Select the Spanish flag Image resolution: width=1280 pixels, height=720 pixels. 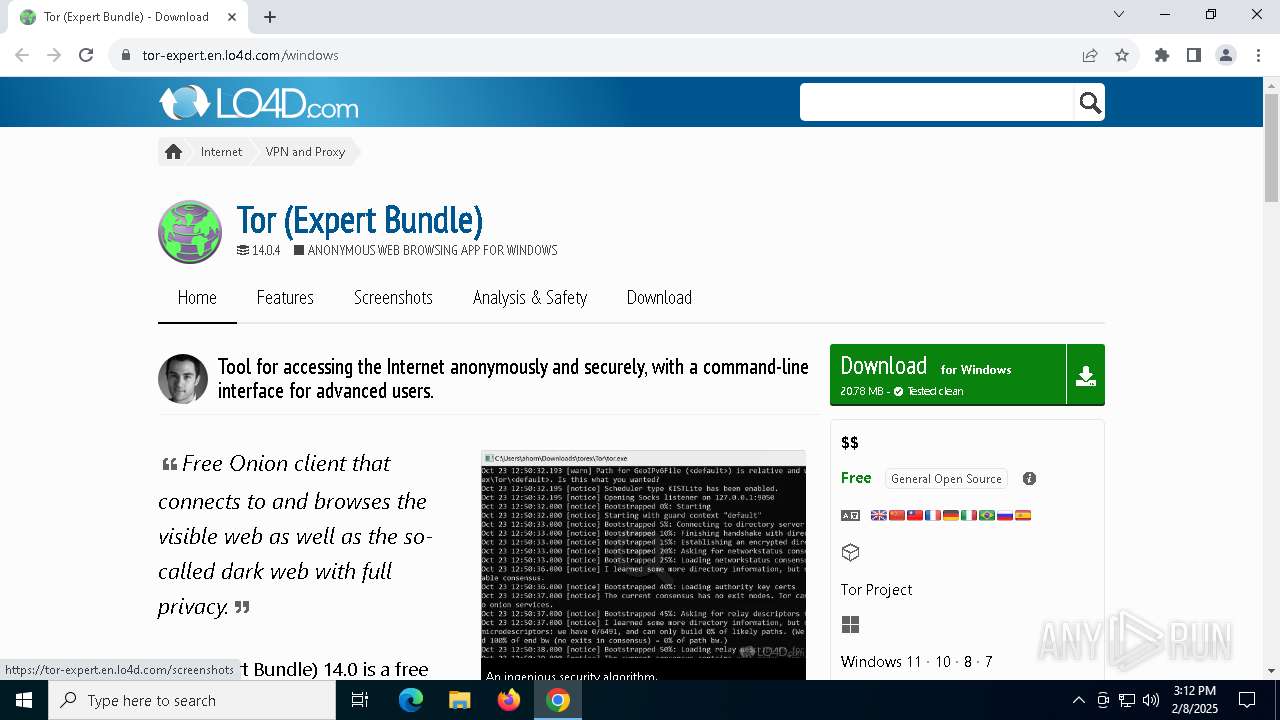(x=1023, y=515)
